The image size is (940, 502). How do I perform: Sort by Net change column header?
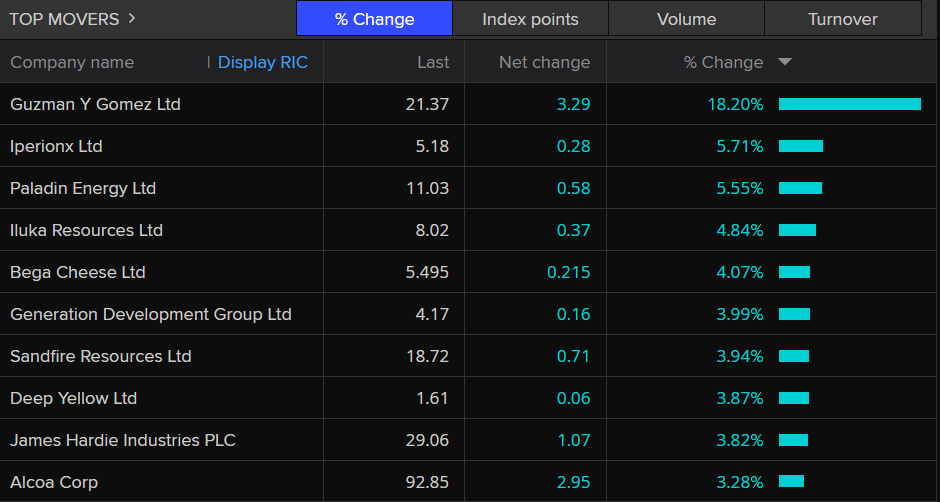pos(544,62)
